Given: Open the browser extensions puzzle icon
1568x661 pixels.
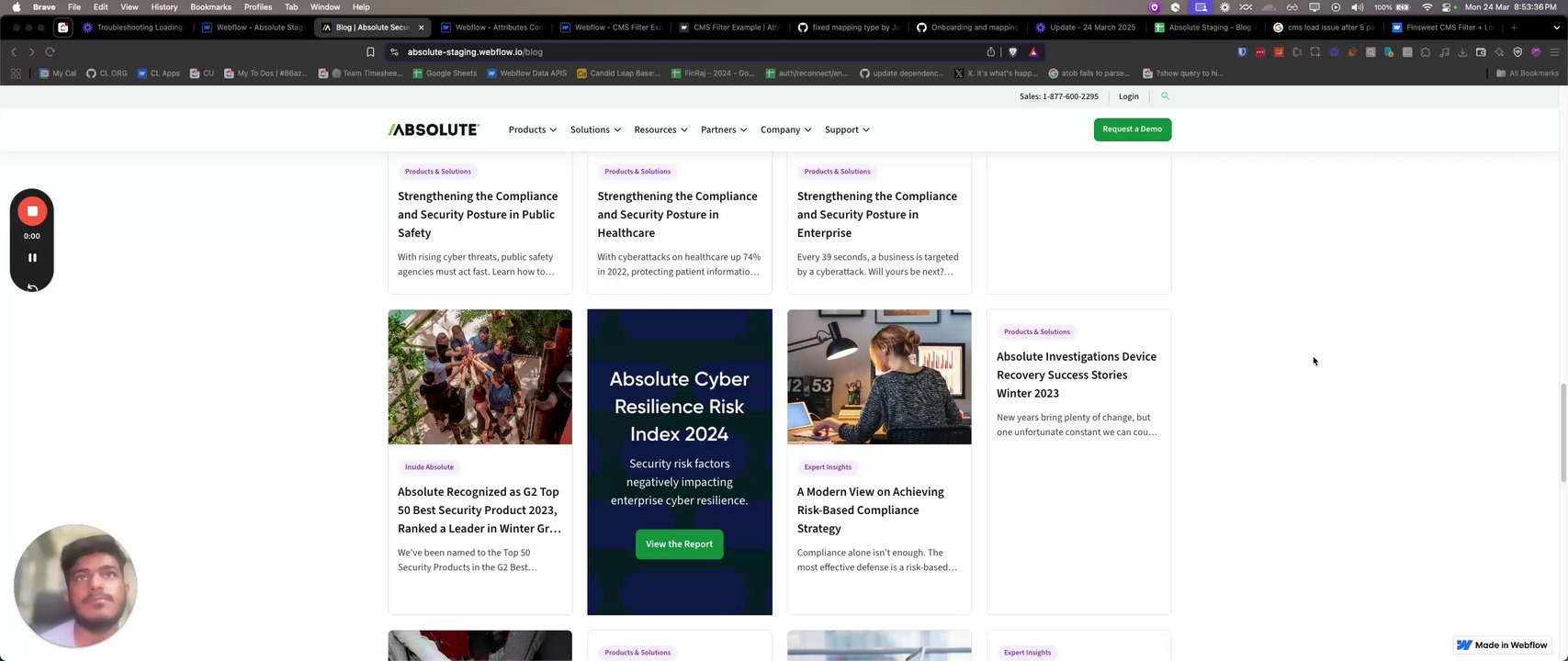Looking at the screenshot, I should pos(1426,52).
